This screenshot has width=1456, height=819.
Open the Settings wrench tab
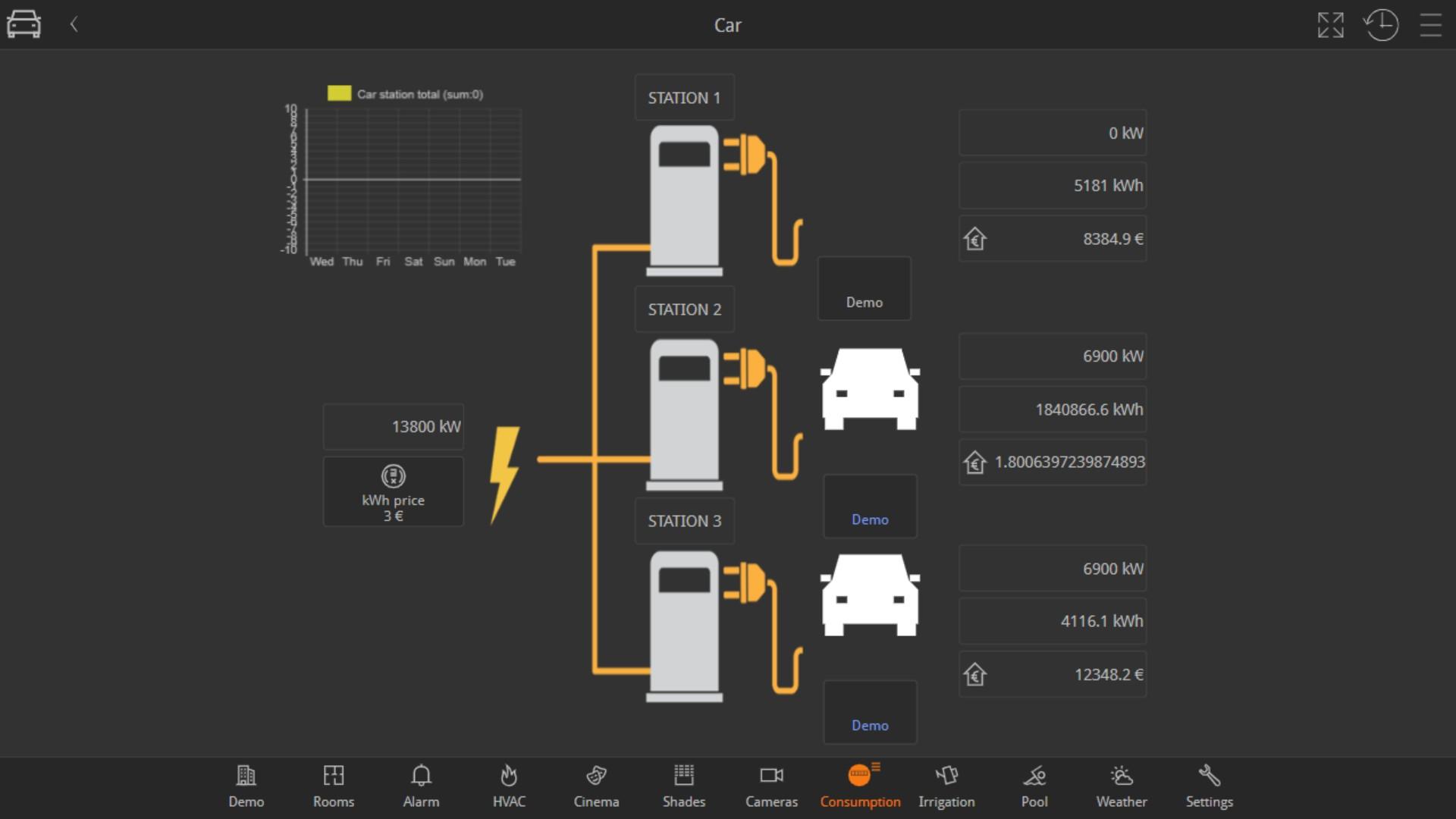(x=1209, y=785)
